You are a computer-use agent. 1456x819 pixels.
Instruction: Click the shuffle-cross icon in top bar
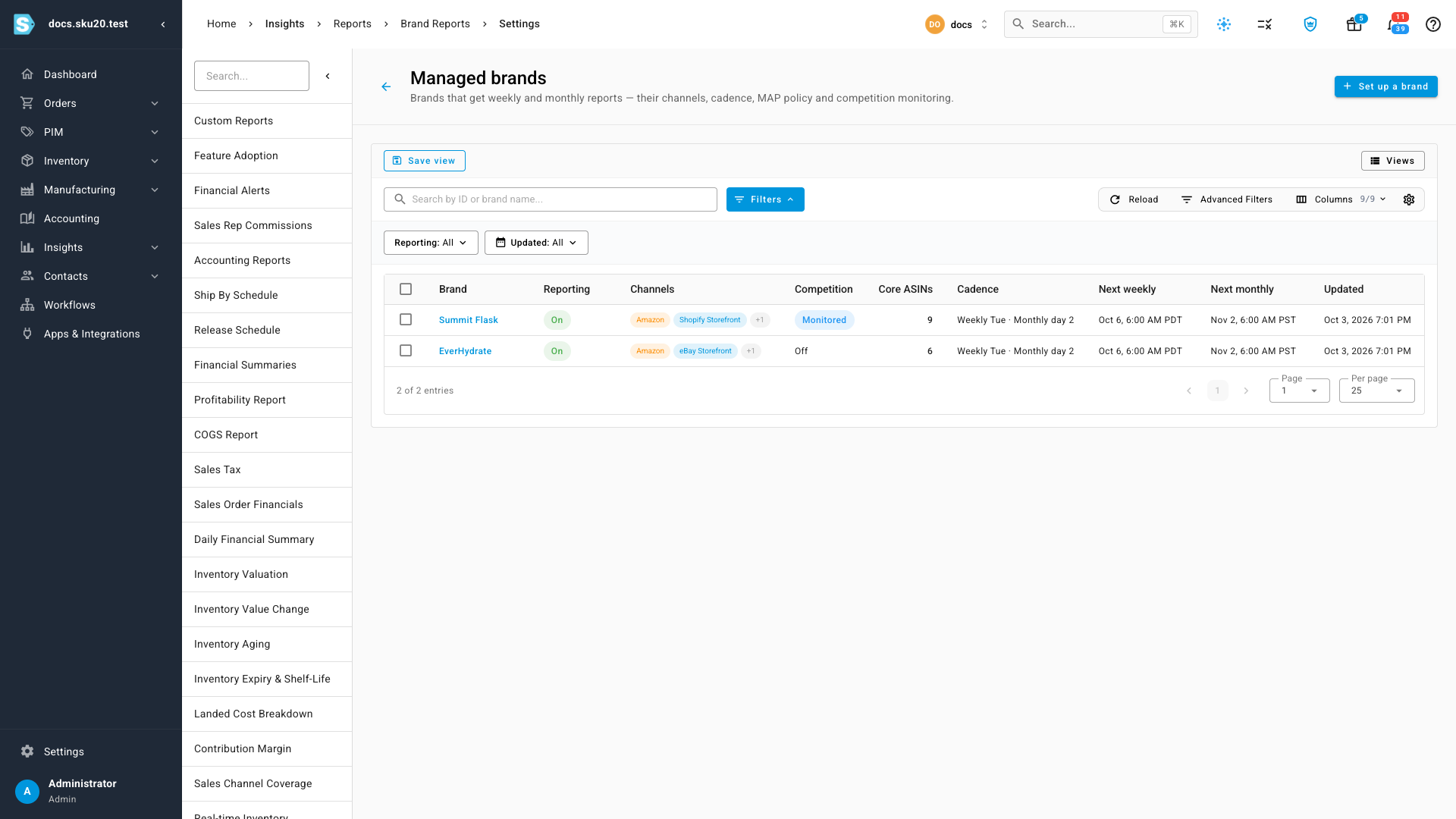(1264, 24)
